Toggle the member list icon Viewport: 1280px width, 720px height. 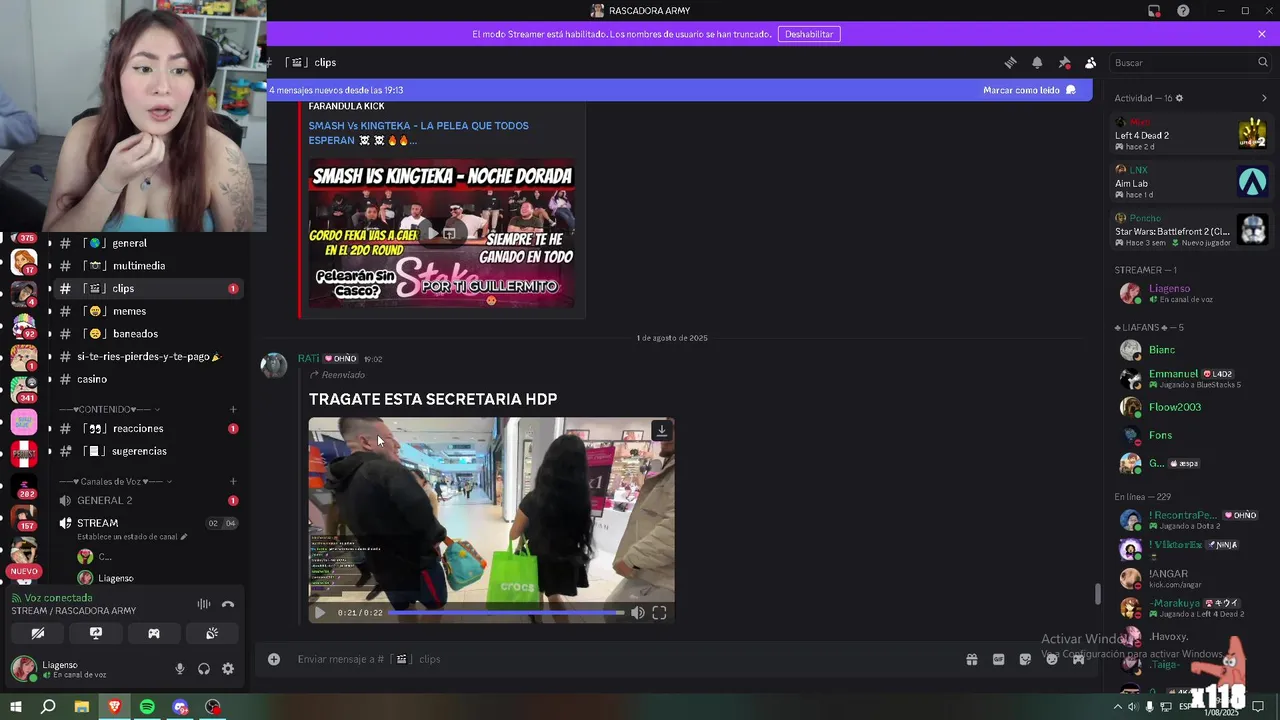(1091, 62)
